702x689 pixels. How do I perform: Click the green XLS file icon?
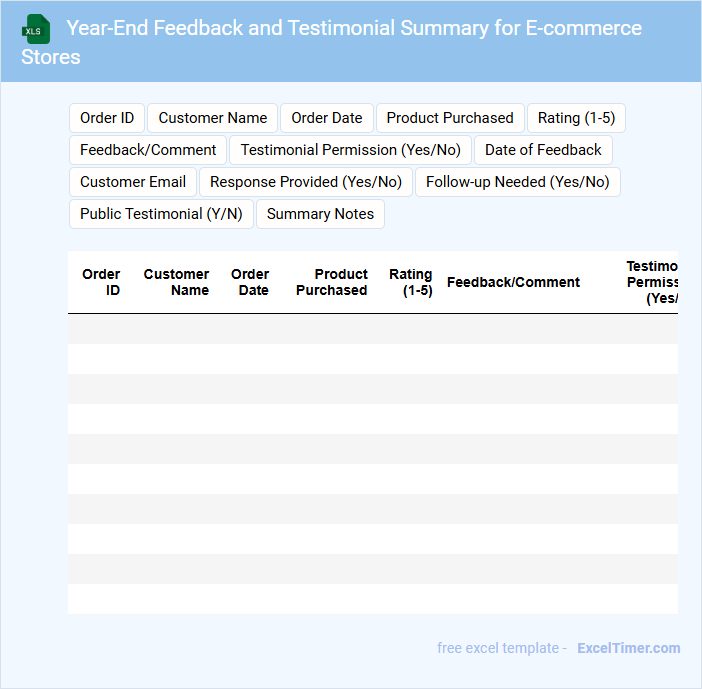[37, 29]
